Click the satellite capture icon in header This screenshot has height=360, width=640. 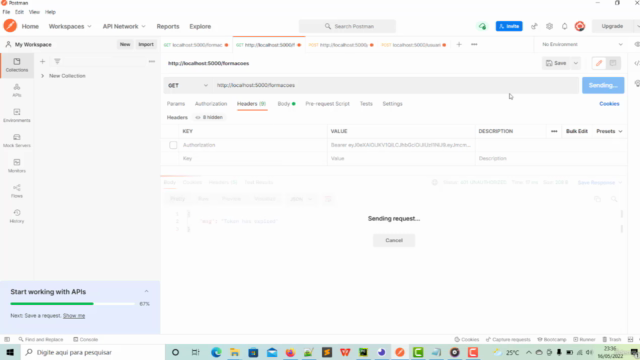coord(534,26)
